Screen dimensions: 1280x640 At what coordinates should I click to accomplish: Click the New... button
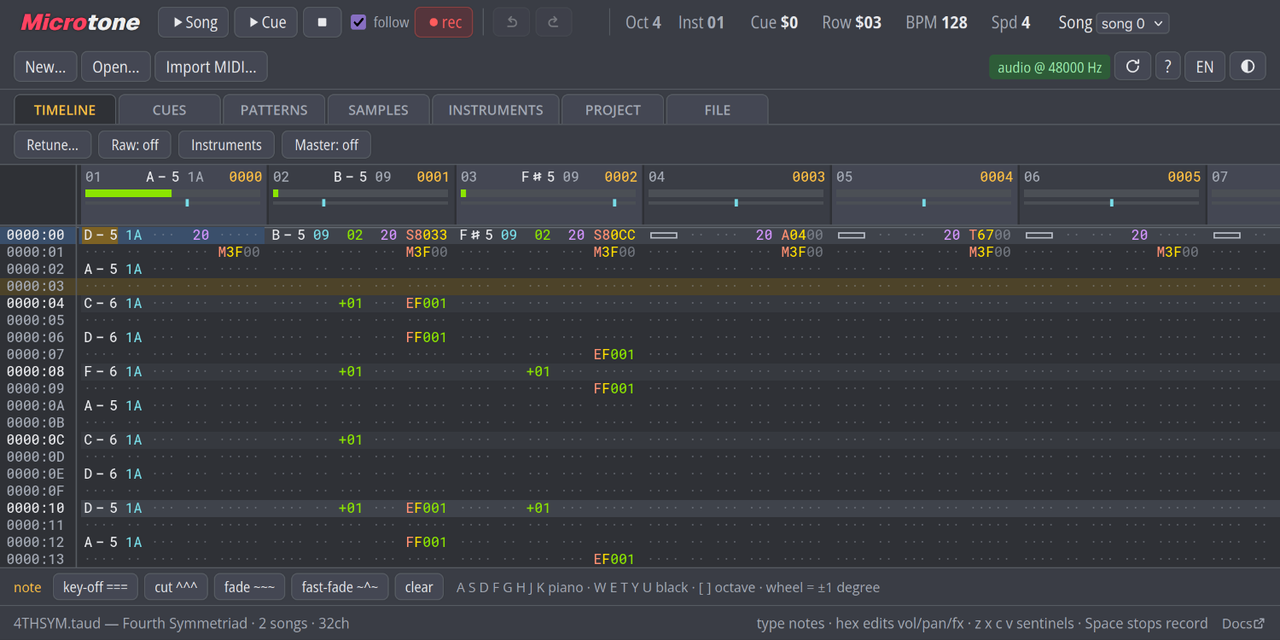[46, 67]
